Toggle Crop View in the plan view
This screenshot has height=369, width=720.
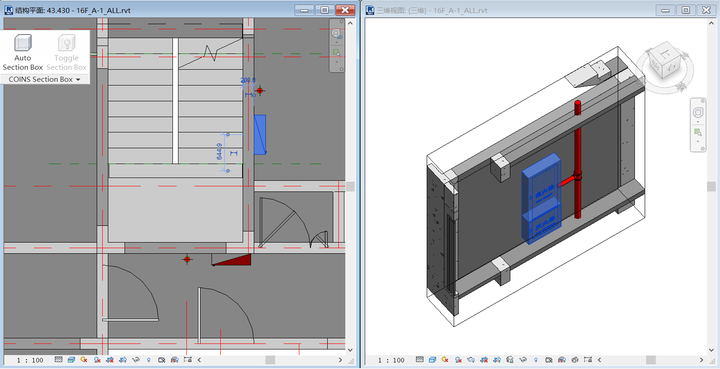[x=110, y=360]
